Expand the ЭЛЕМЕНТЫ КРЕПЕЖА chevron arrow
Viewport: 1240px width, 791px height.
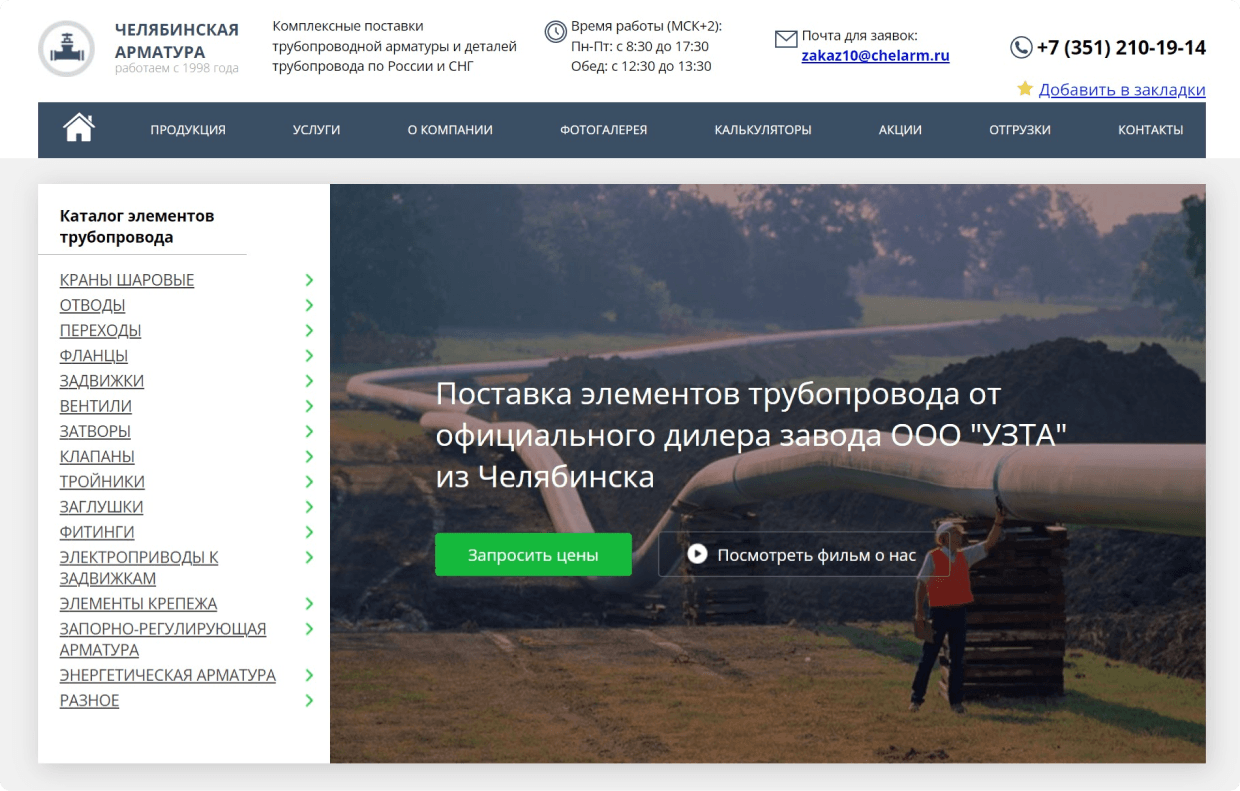coord(309,604)
